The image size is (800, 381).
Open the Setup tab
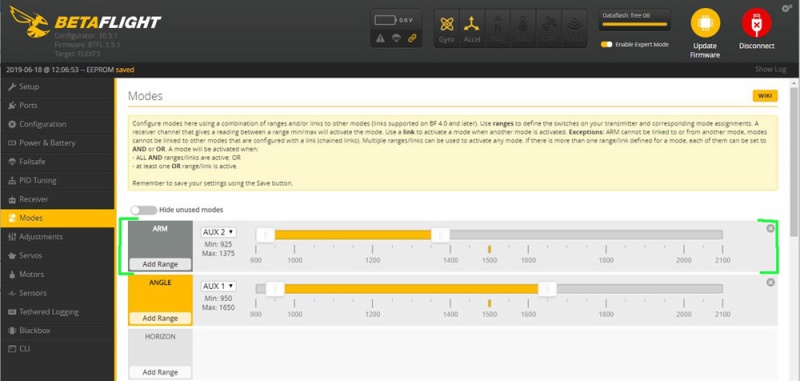point(57,87)
